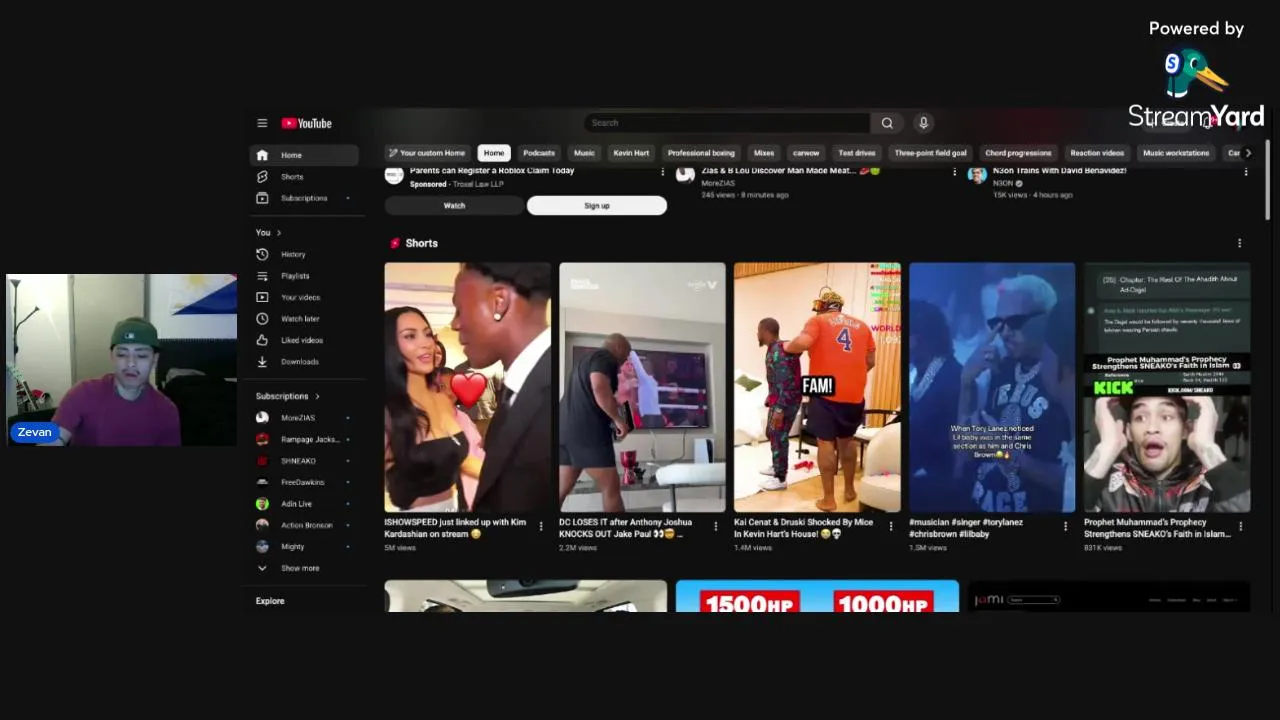1280x720 pixels.
Task: Open the MoreZIAS subscription channel
Action: 304,418
